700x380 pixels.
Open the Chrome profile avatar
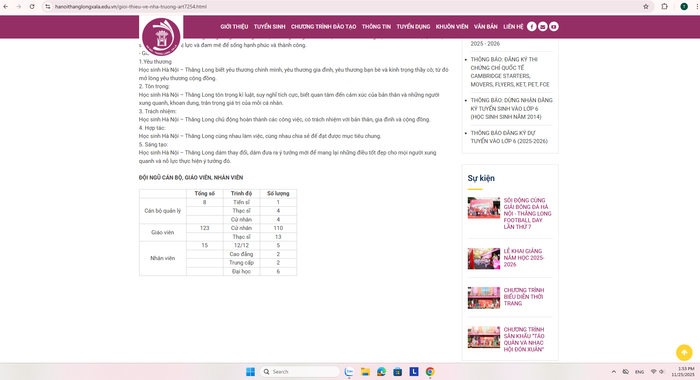click(x=684, y=7)
